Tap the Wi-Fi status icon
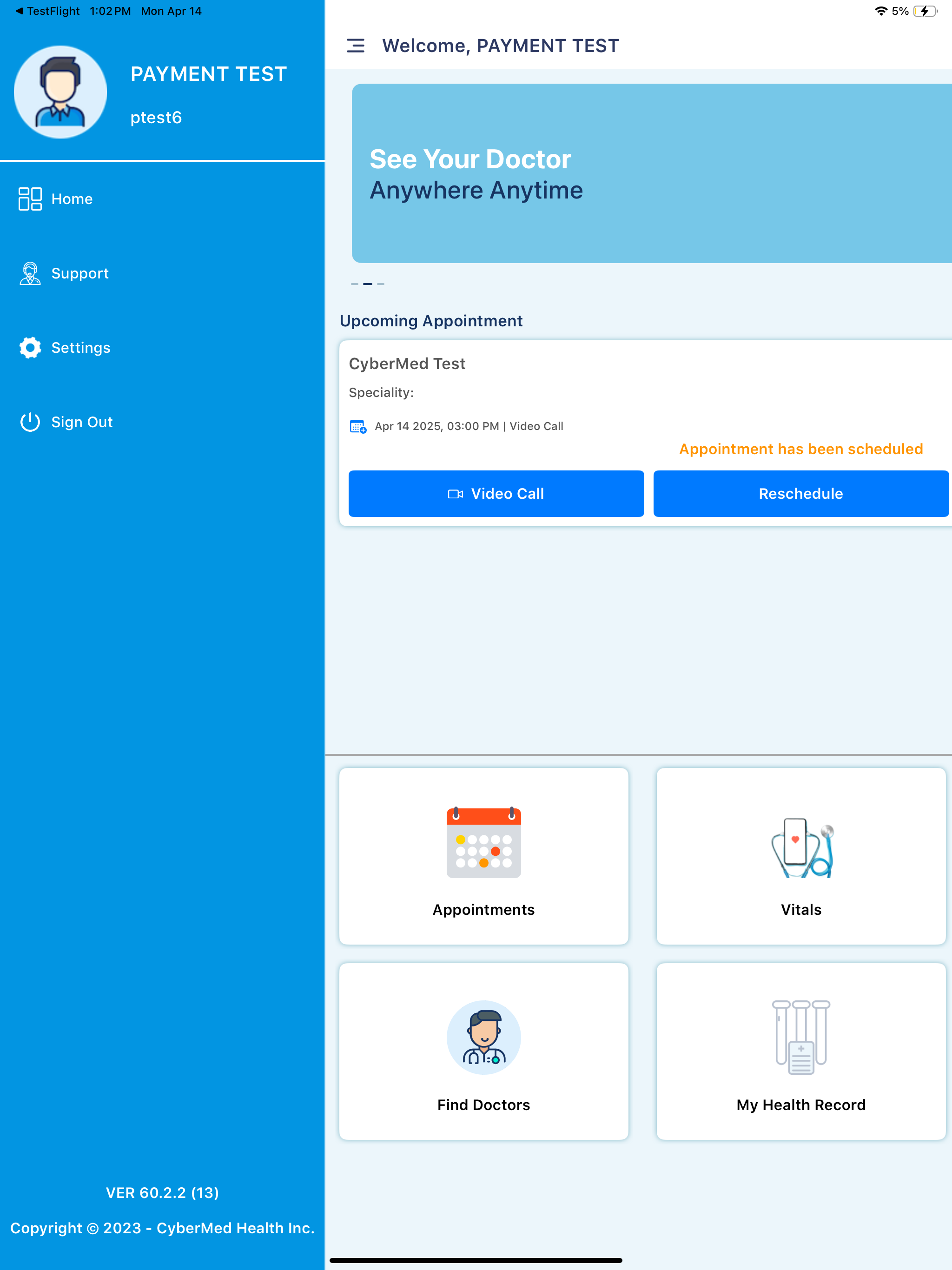This screenshot has height=1270, width=952. click(881, 11)
